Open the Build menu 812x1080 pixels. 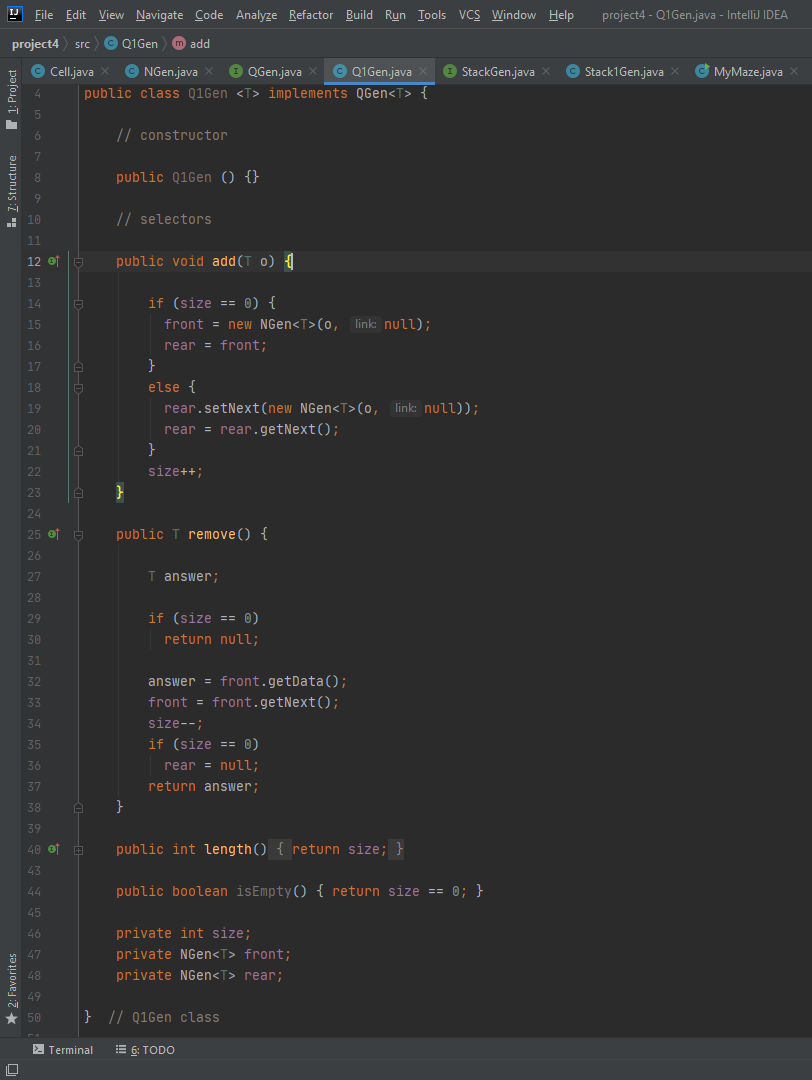(359, 14)
